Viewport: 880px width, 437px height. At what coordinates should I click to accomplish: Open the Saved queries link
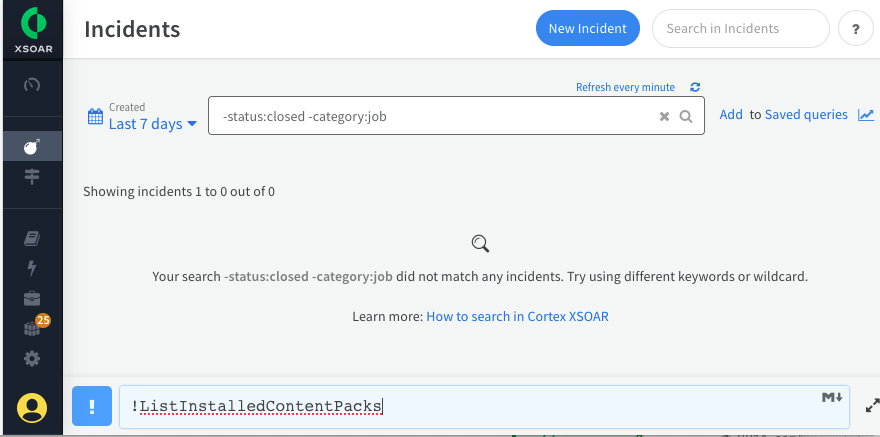click(x=806, y=115)
